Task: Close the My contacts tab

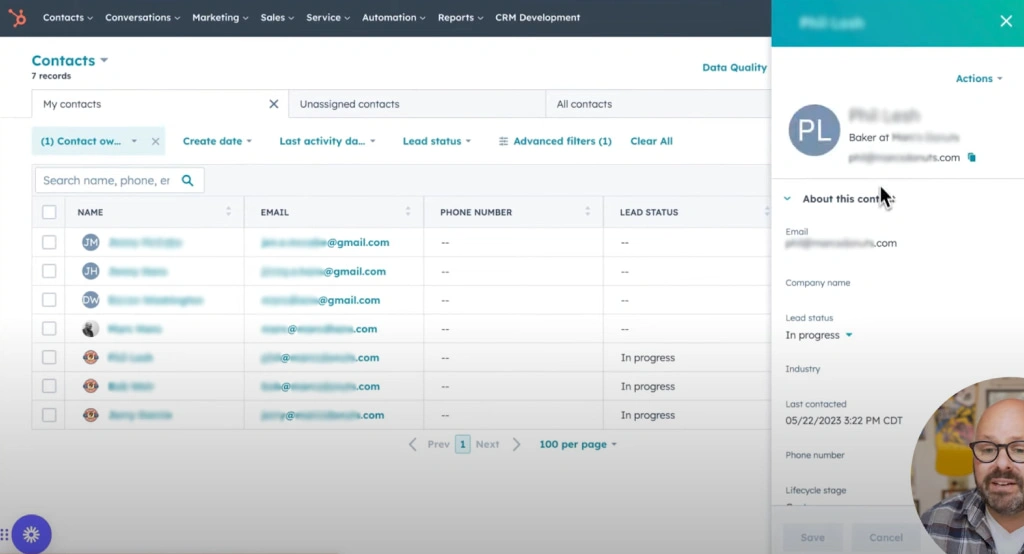Action: [274, 104]
